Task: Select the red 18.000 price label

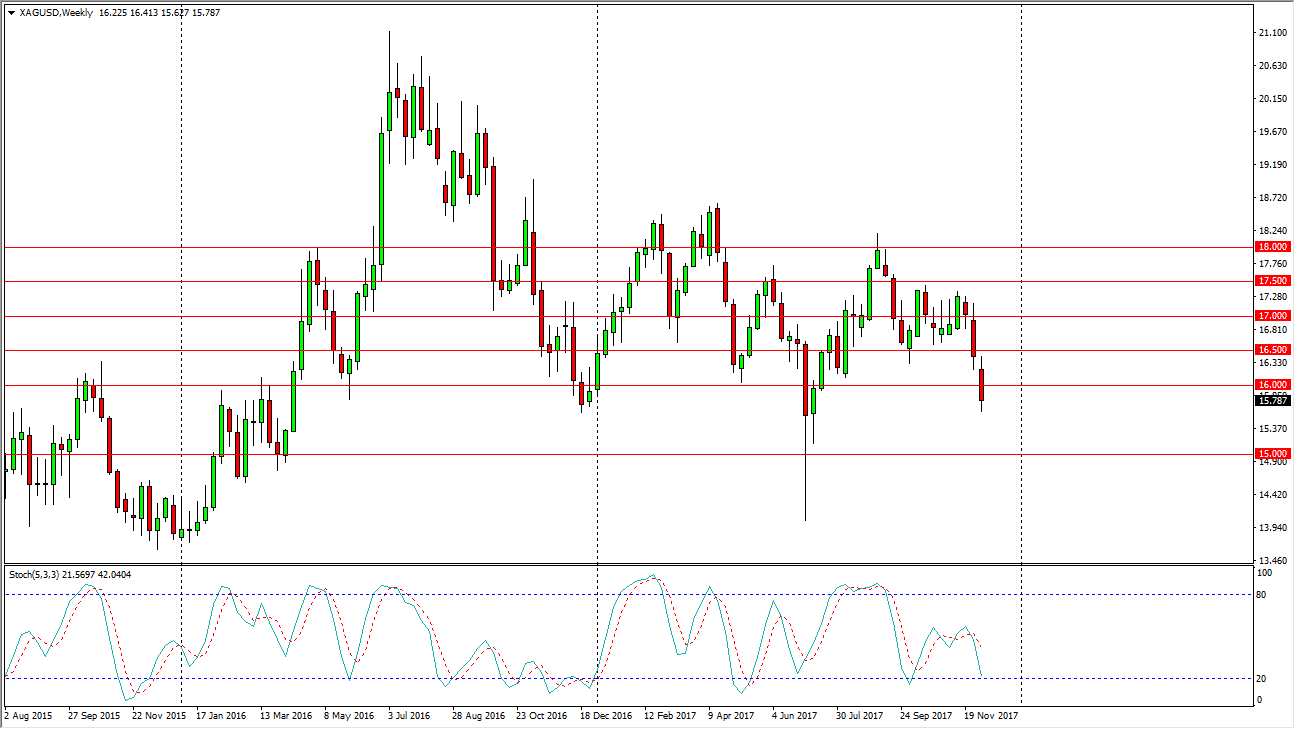Action: [1272, 247]
